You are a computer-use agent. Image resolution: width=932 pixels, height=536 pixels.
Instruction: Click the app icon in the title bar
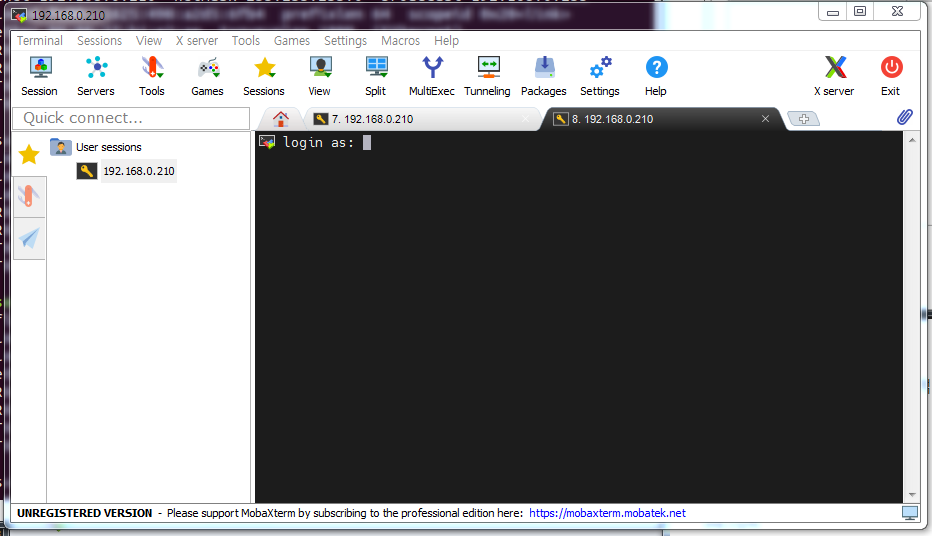(19, 15)
